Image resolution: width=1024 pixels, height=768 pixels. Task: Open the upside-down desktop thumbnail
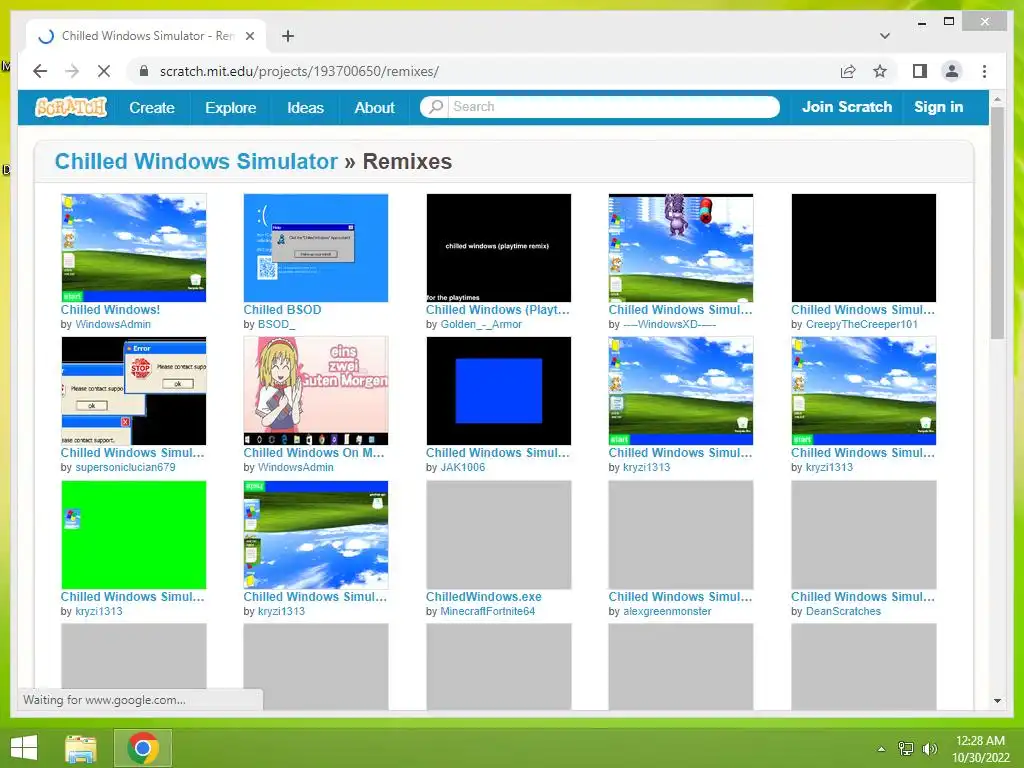coord(316,535)
